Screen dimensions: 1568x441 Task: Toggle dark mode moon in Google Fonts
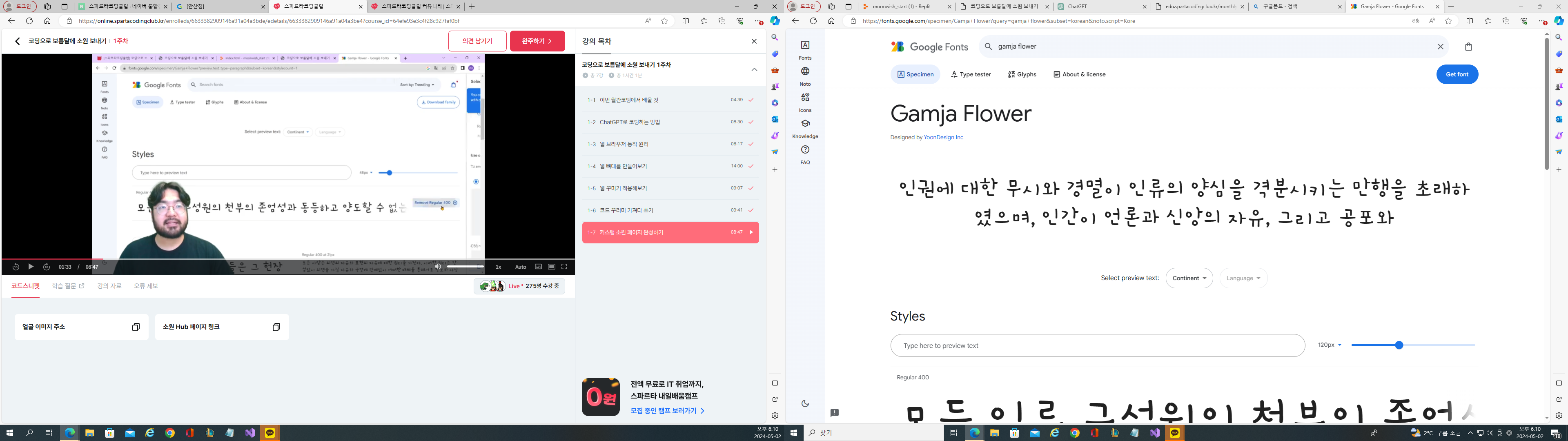click(805, 403)
